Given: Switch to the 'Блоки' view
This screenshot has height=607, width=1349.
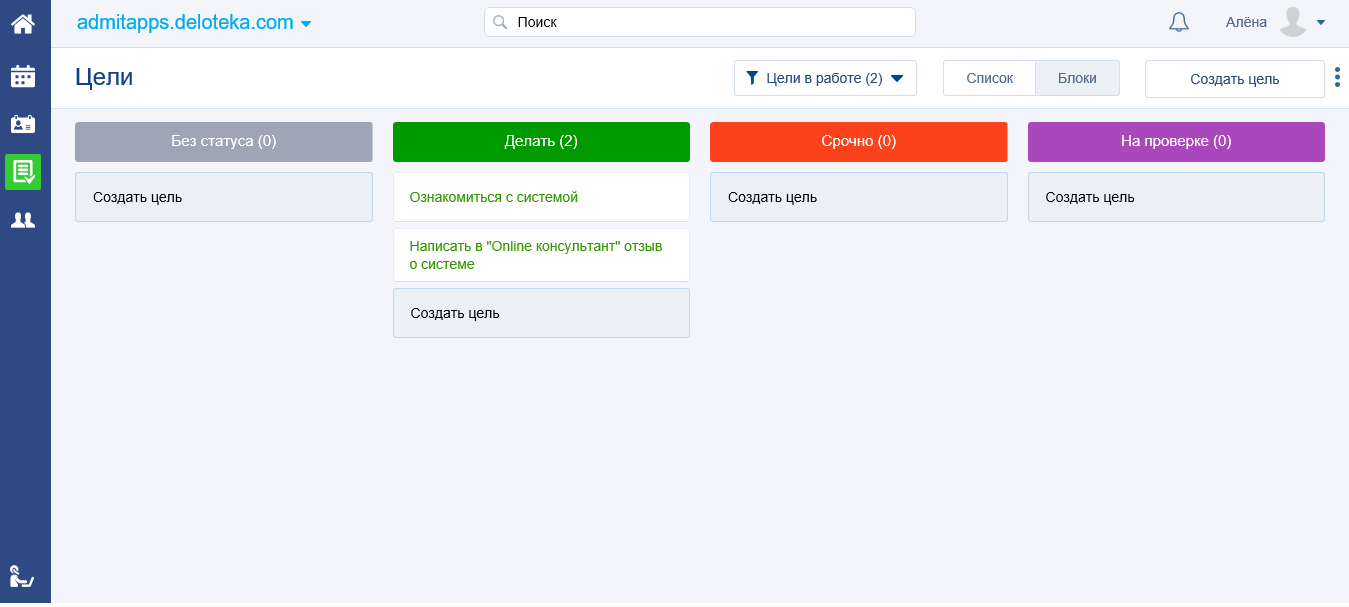Looking at the screenshot, I should 1077,78.
